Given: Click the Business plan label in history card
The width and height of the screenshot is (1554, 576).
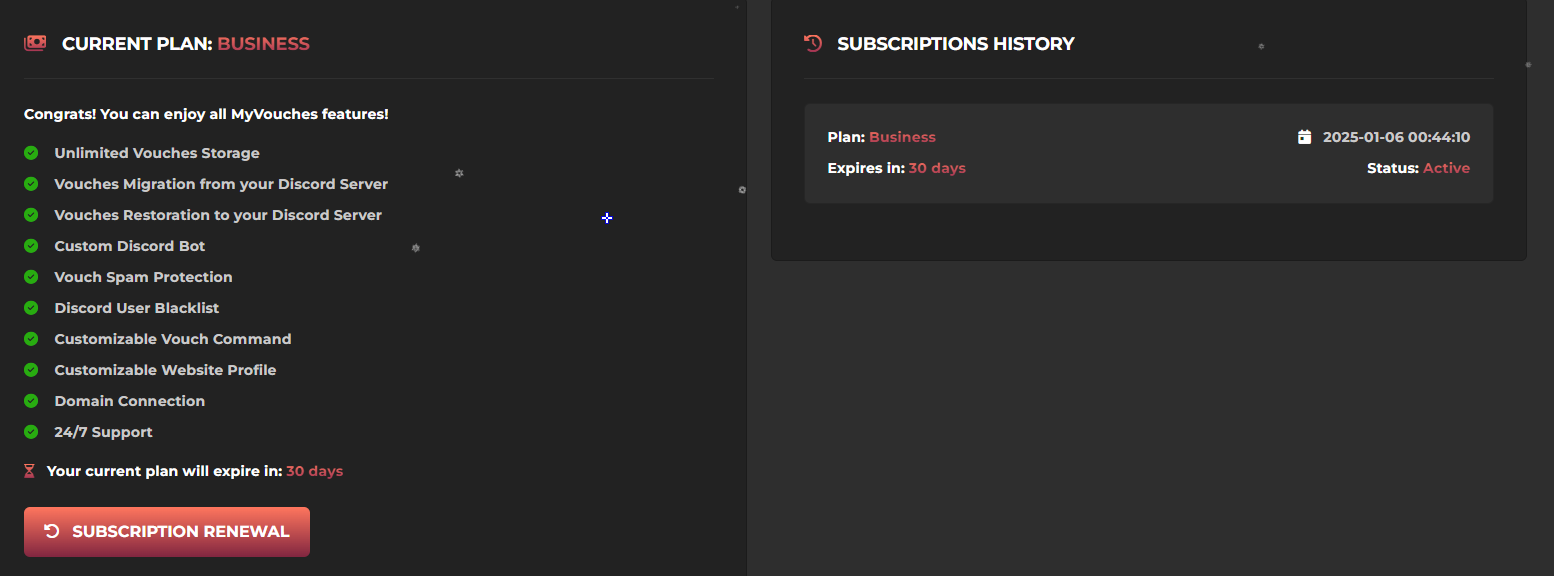Looking at the screenshot, I should pyautogui.click(x=902, y=137).
